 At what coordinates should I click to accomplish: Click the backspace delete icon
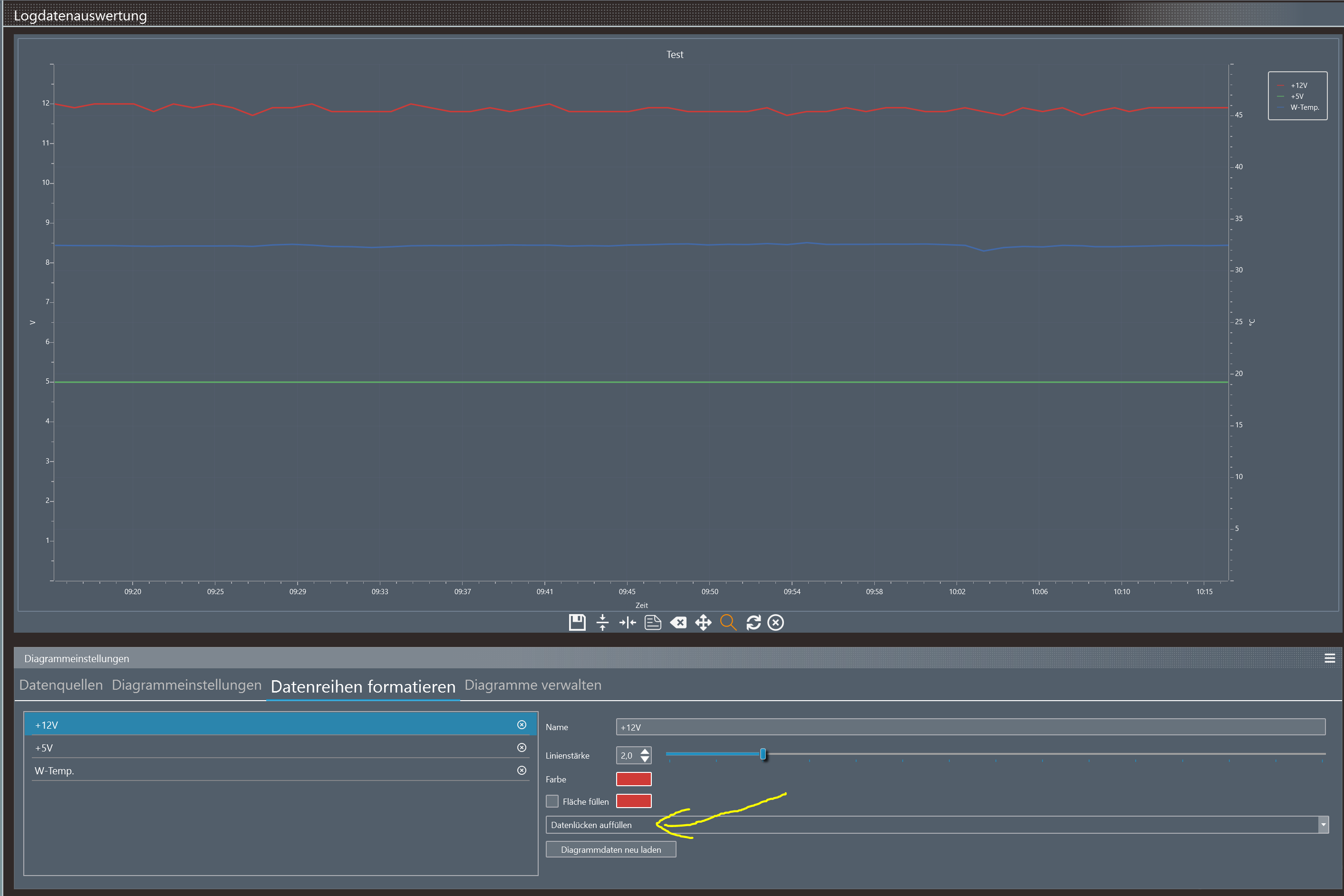678,622
